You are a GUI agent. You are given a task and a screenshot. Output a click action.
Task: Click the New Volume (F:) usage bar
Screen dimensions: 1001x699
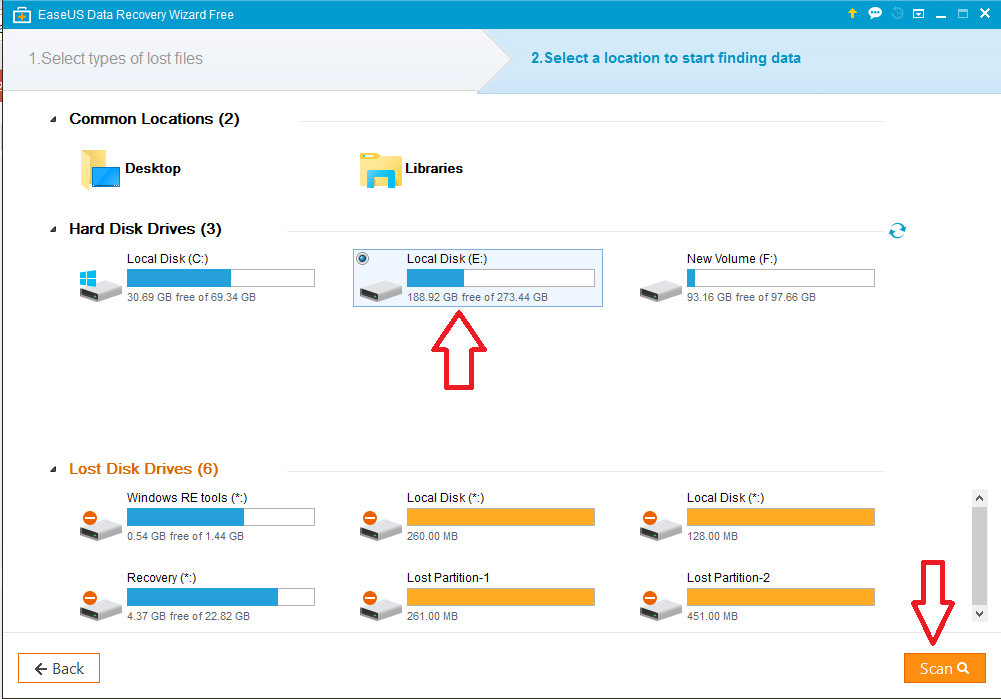[781, 278]
